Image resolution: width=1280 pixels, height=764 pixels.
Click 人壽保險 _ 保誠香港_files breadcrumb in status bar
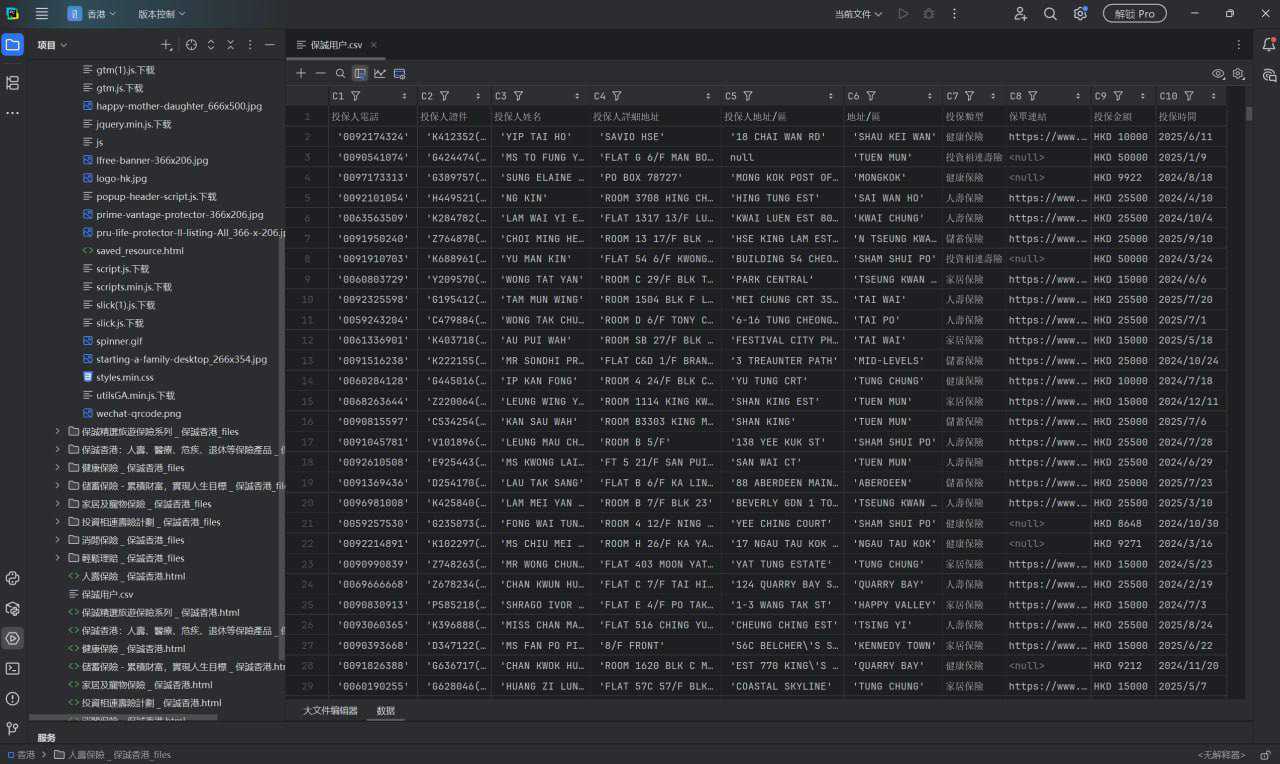click(112, 755)
